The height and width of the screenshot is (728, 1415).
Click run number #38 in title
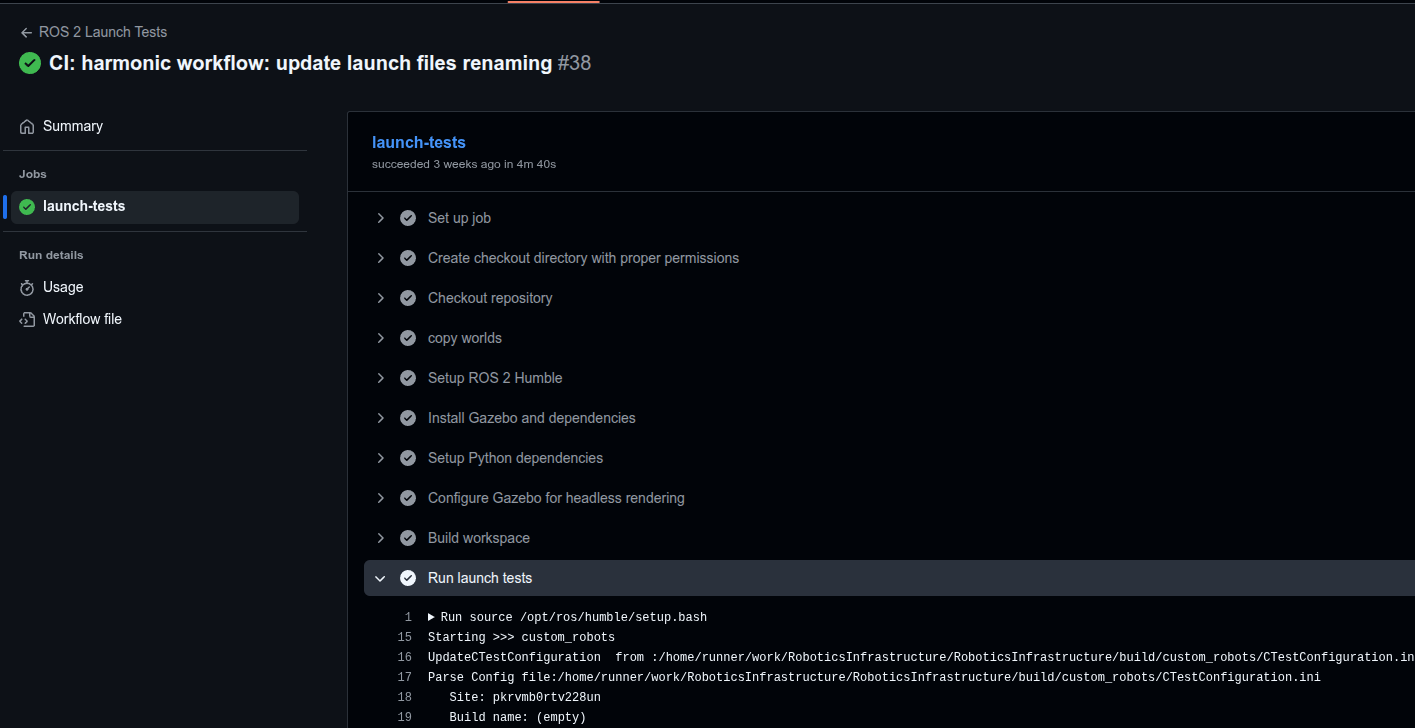click(574, 63)
